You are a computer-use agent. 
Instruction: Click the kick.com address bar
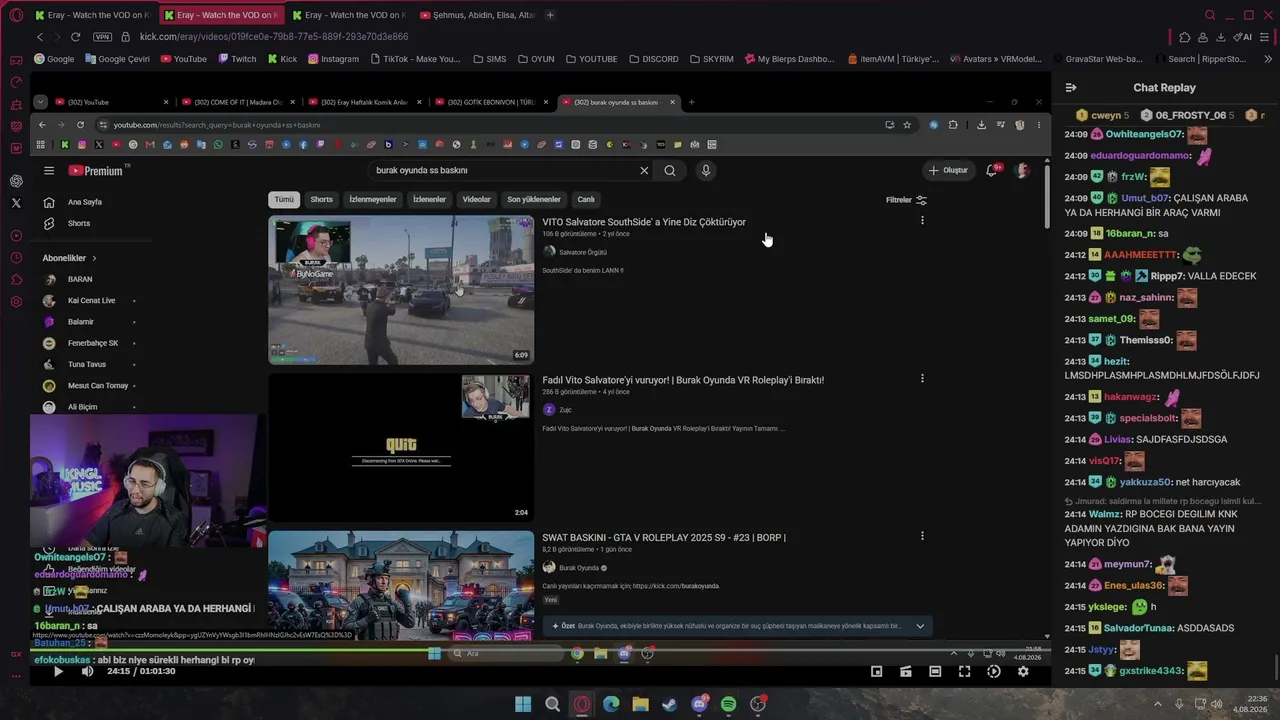(273, 37)
